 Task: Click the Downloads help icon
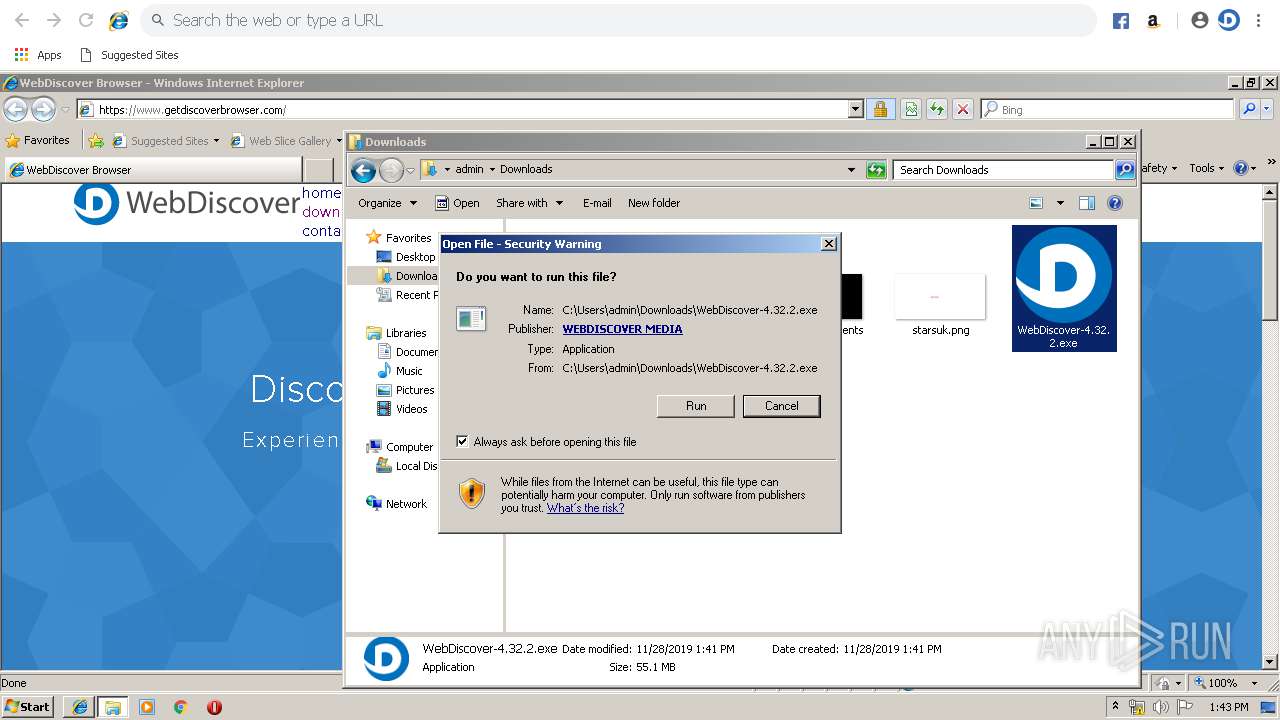(x=1115, y=203)
